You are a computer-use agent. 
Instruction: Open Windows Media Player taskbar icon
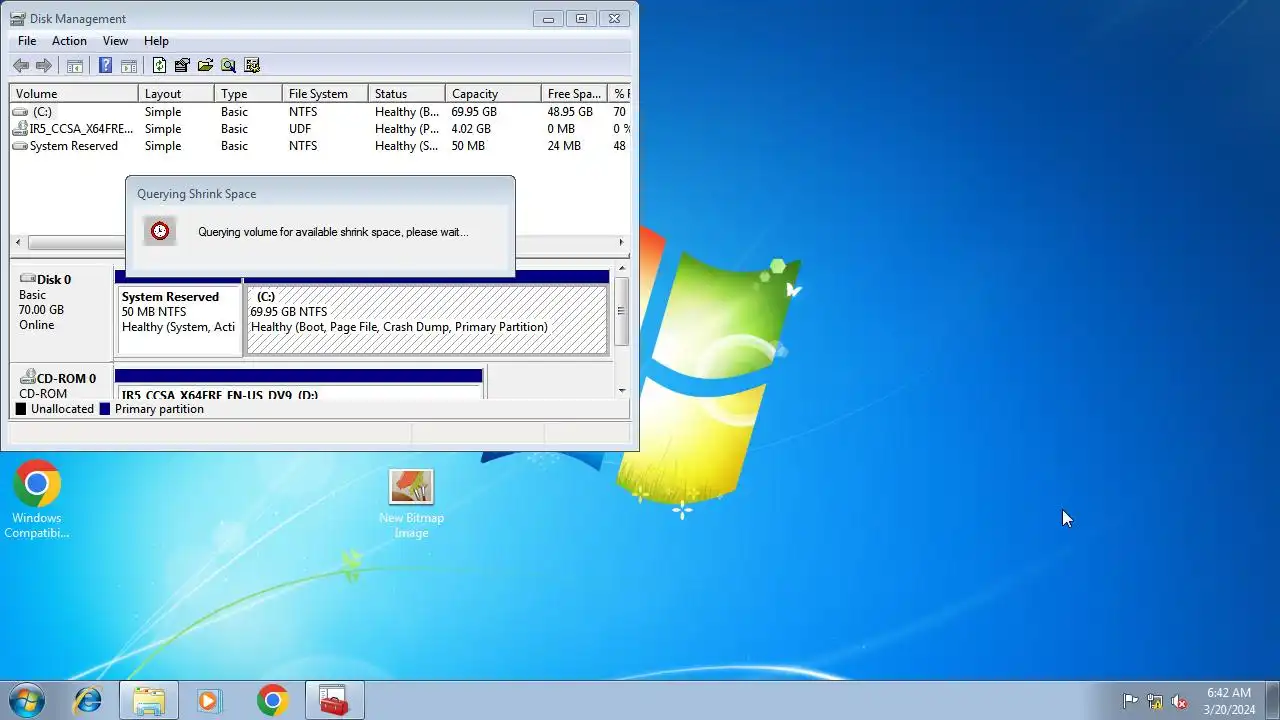coord(208,700)
